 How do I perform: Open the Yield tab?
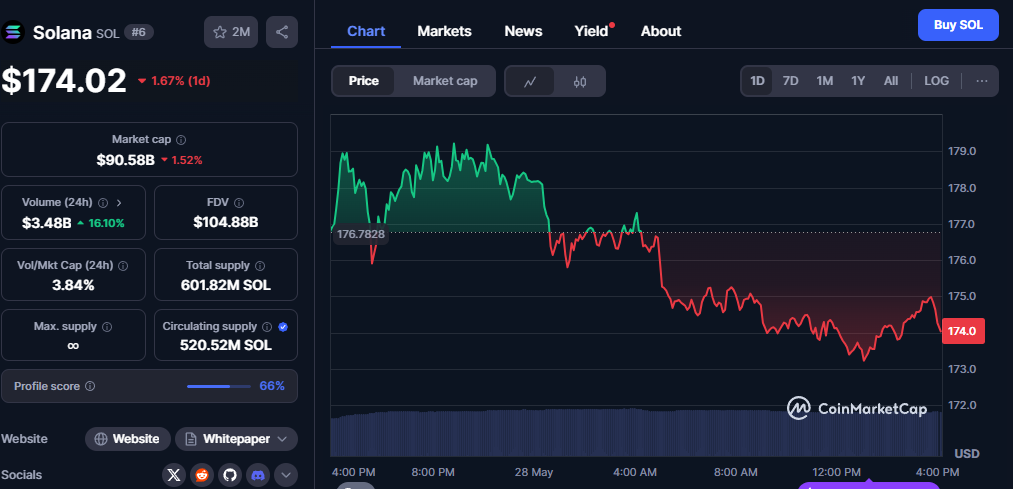592,31
